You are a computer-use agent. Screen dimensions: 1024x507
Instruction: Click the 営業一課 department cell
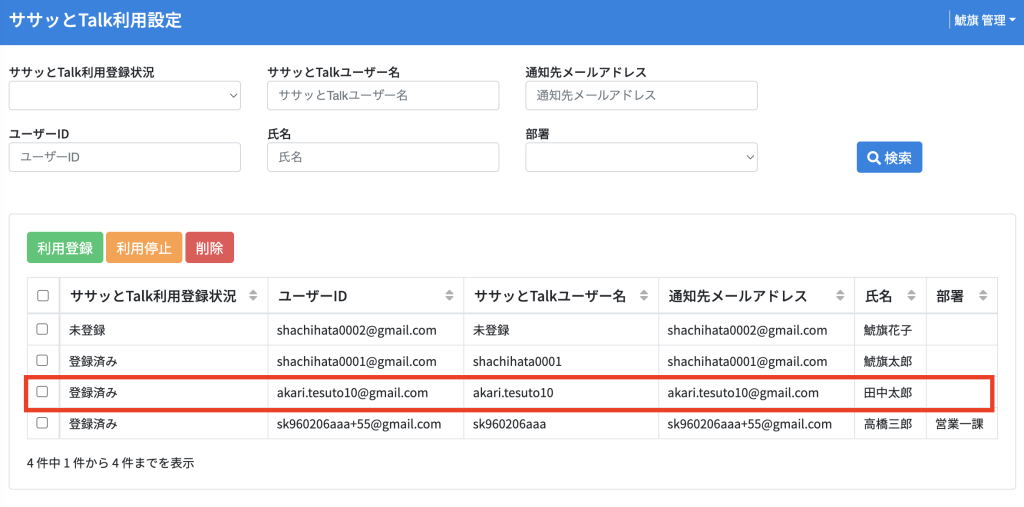point(959,424)
